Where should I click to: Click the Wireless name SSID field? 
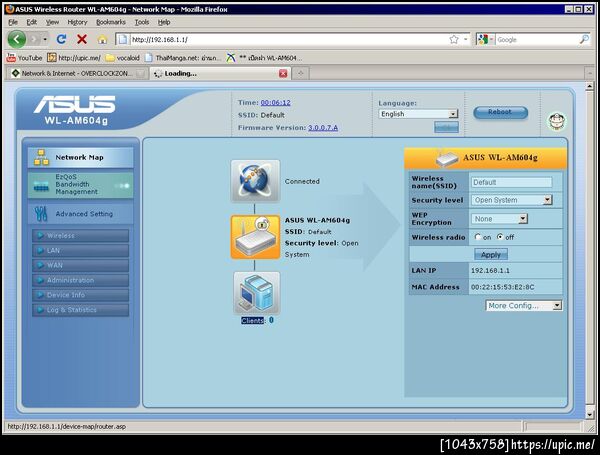point(511,182)
